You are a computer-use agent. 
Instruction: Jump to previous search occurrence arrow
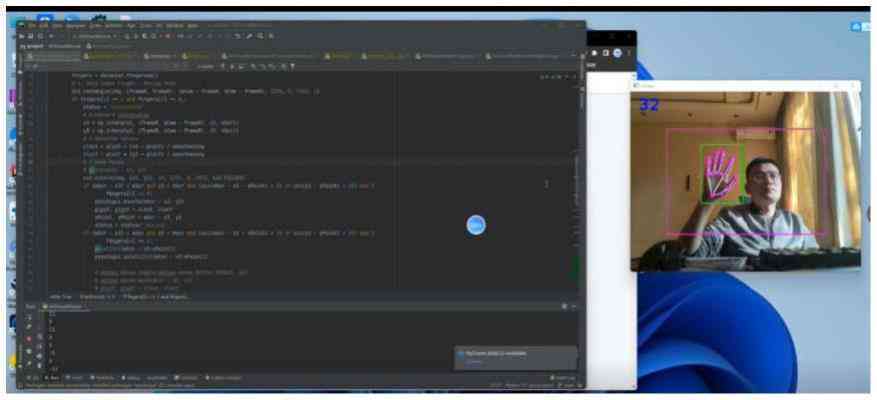[x=222, y=66]
